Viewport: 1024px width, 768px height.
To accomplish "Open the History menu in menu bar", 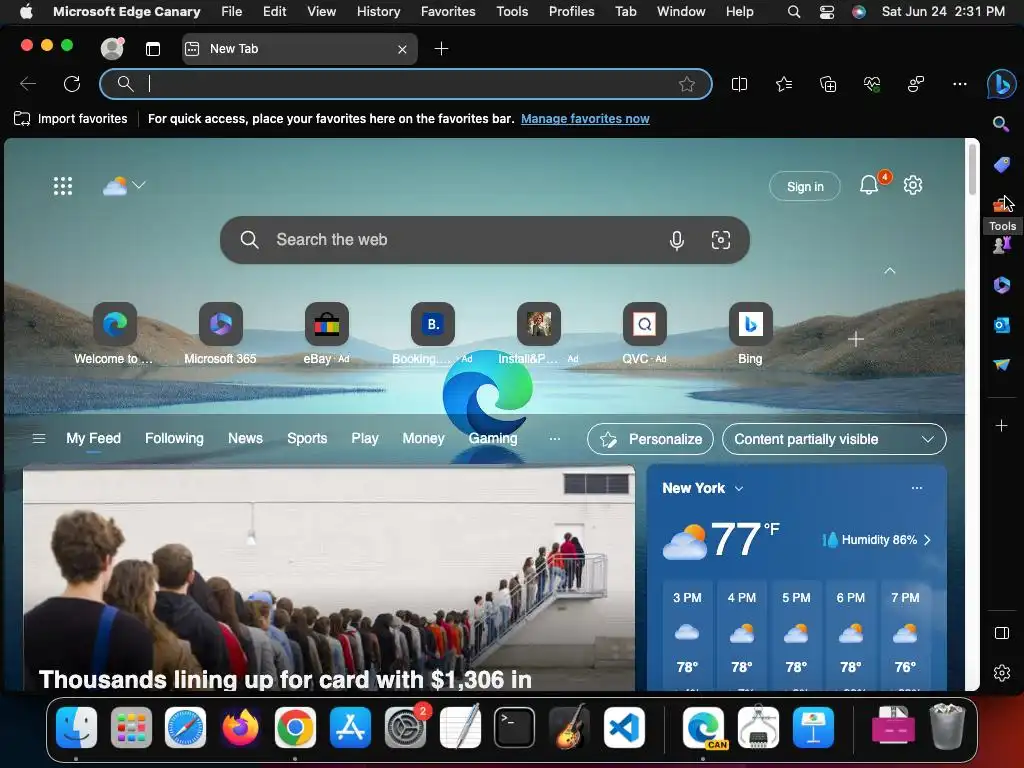I will 378,11.
